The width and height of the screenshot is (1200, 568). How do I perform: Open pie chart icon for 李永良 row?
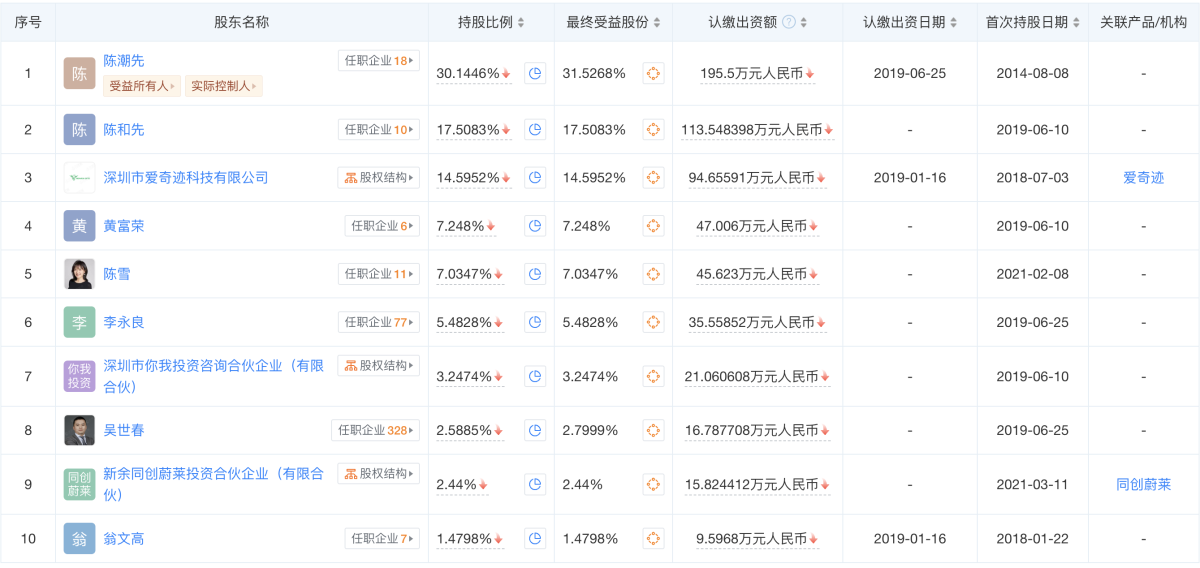click(x=535, y=322)
